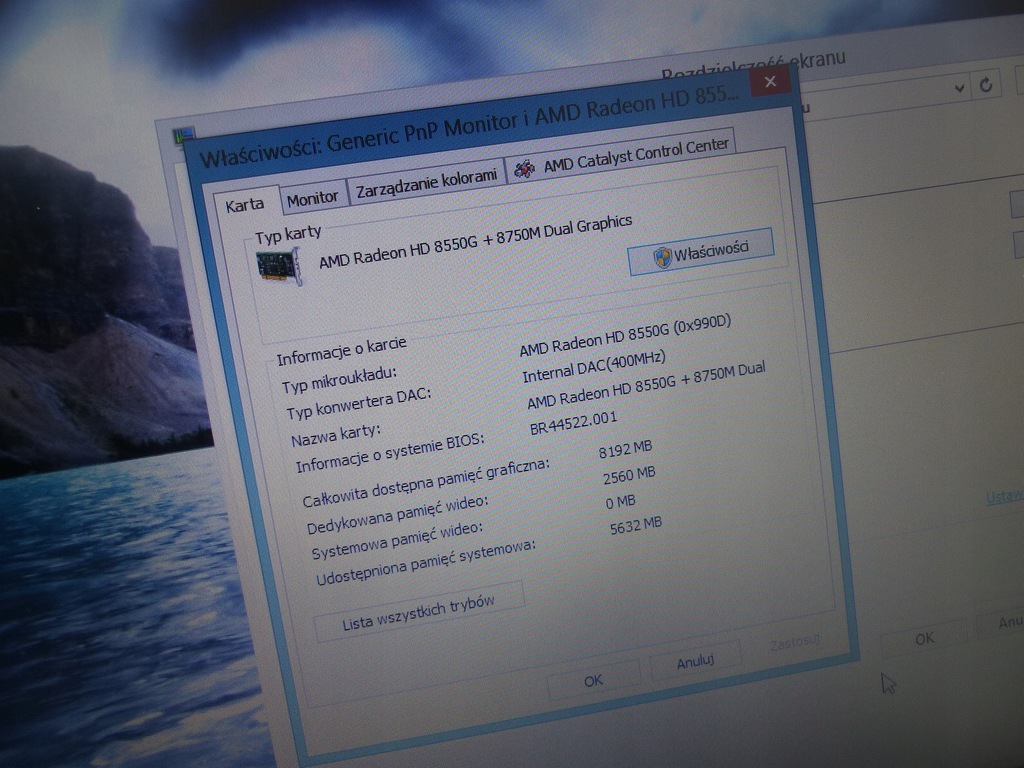Open the AMD Catalyst Control Center tab
1024x768 pixels.
622,156
